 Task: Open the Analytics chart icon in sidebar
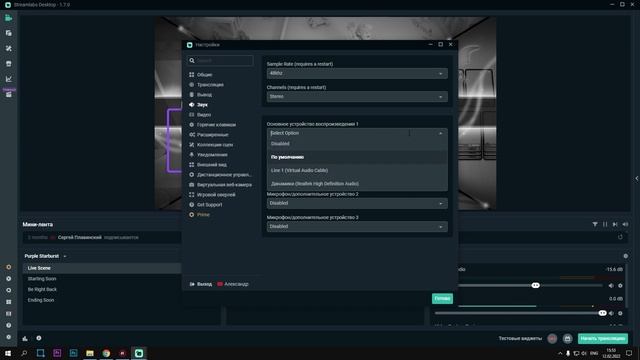coord(9,79)
